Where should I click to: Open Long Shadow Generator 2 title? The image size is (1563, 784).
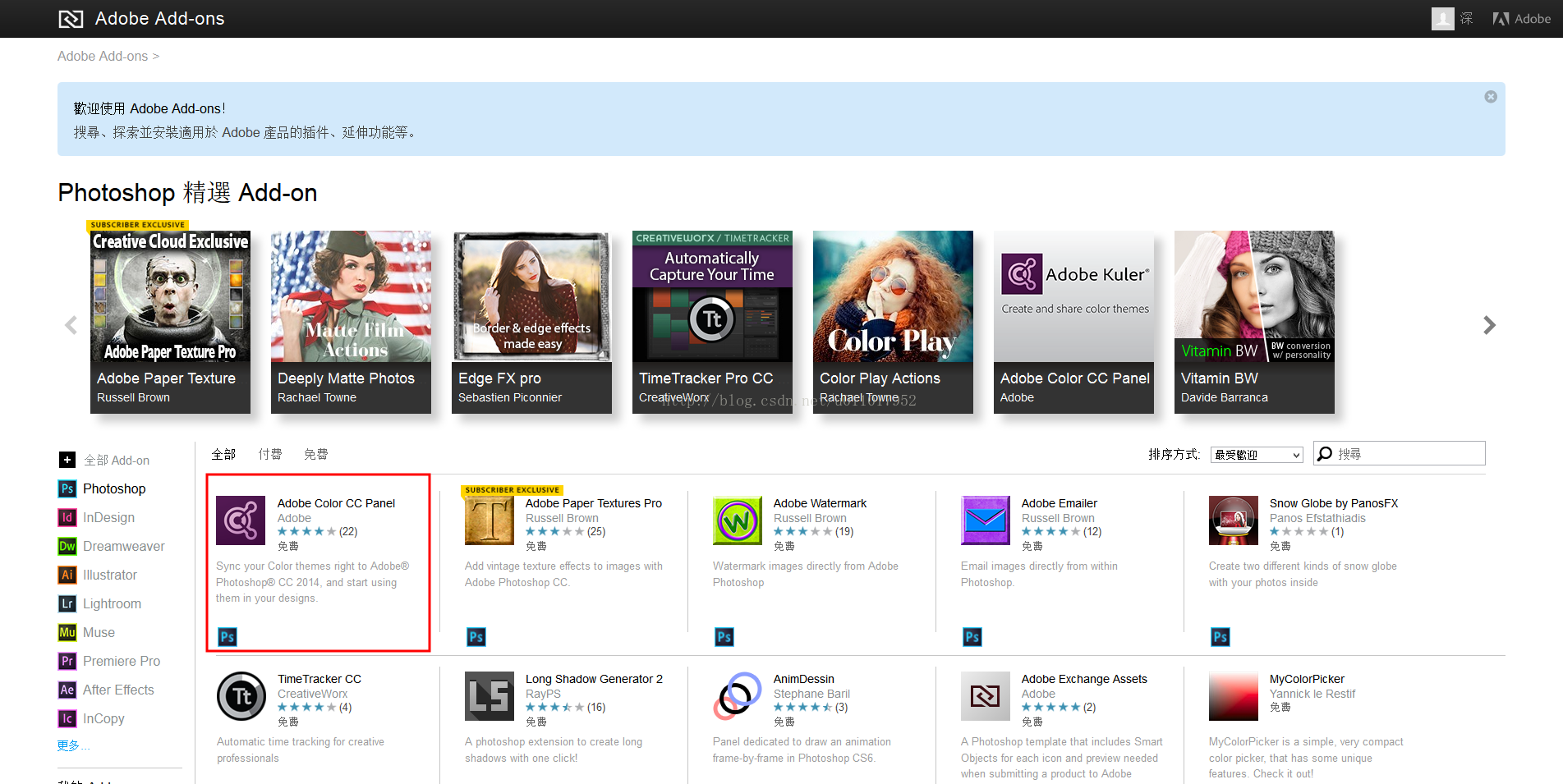(594, 679)
